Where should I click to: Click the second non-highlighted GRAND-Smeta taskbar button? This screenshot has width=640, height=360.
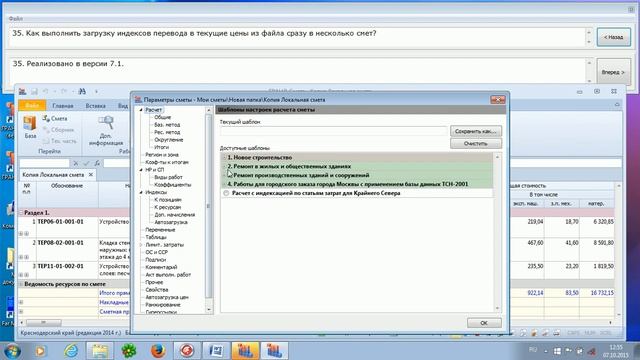(x=274, y=351)
